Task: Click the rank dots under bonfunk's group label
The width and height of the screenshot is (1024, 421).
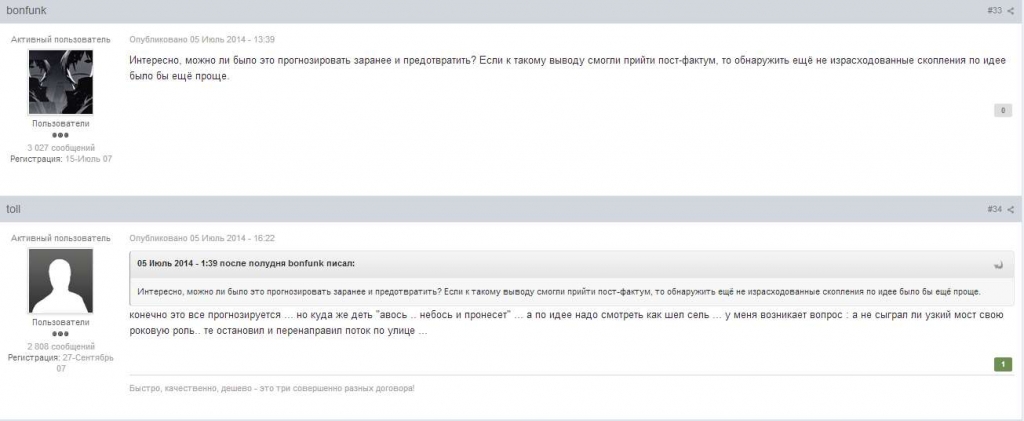Action: (61, 135)
